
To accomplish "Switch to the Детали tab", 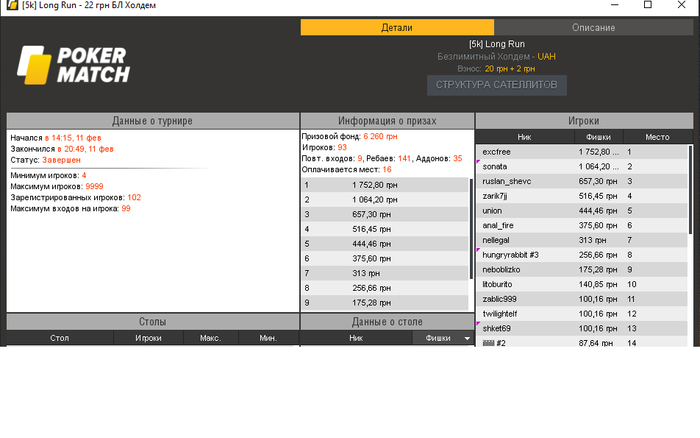I will [x=397, y=27].
